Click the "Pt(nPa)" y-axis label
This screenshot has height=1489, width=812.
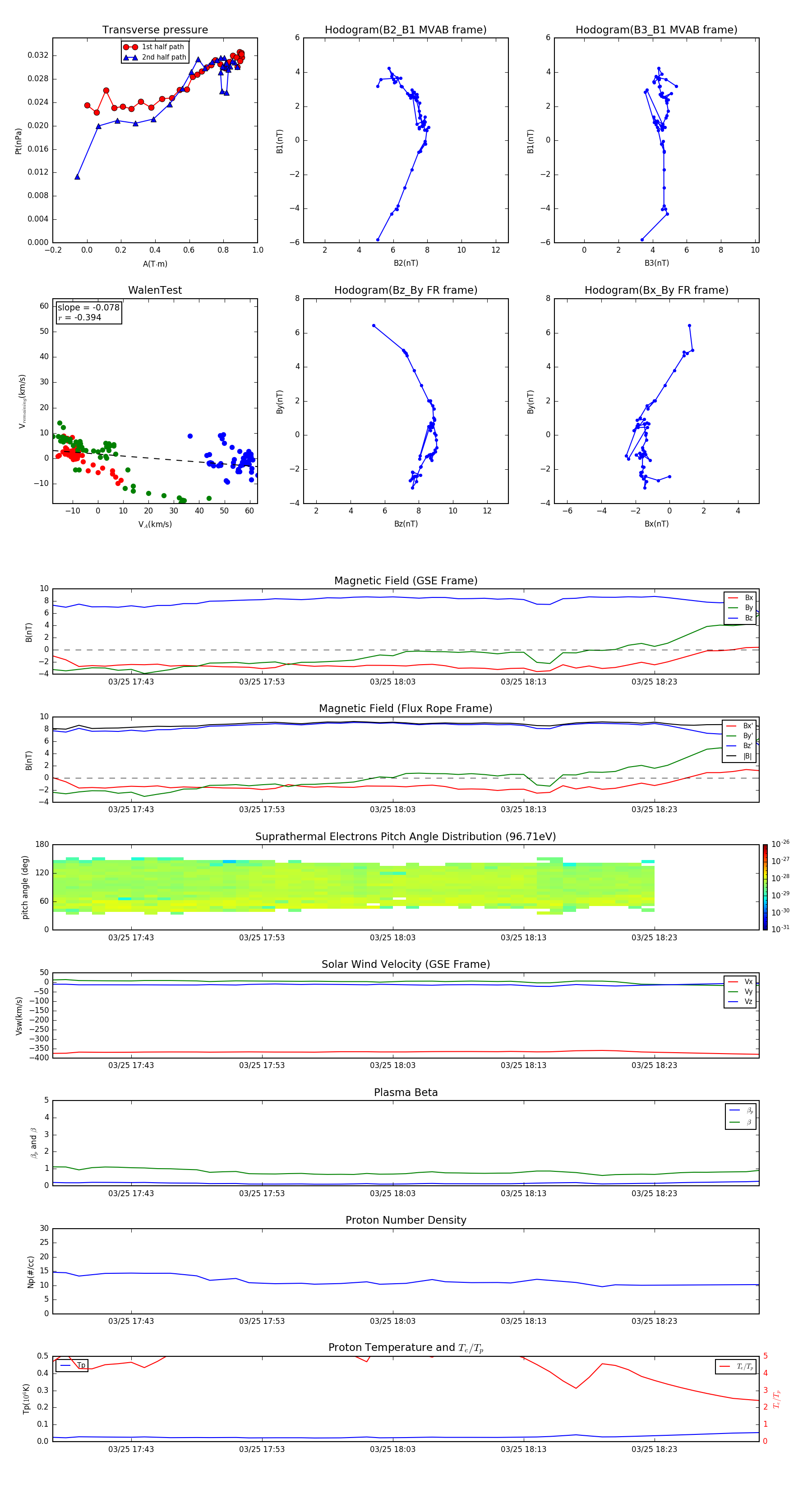point(18,140)
